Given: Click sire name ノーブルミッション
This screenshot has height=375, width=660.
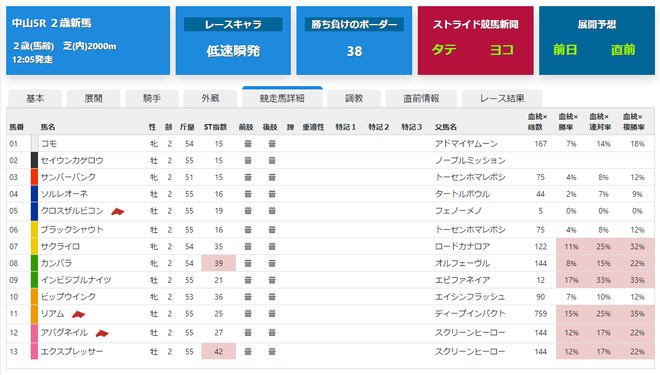Looking at the screenshot, I should (x=470, y=160).
